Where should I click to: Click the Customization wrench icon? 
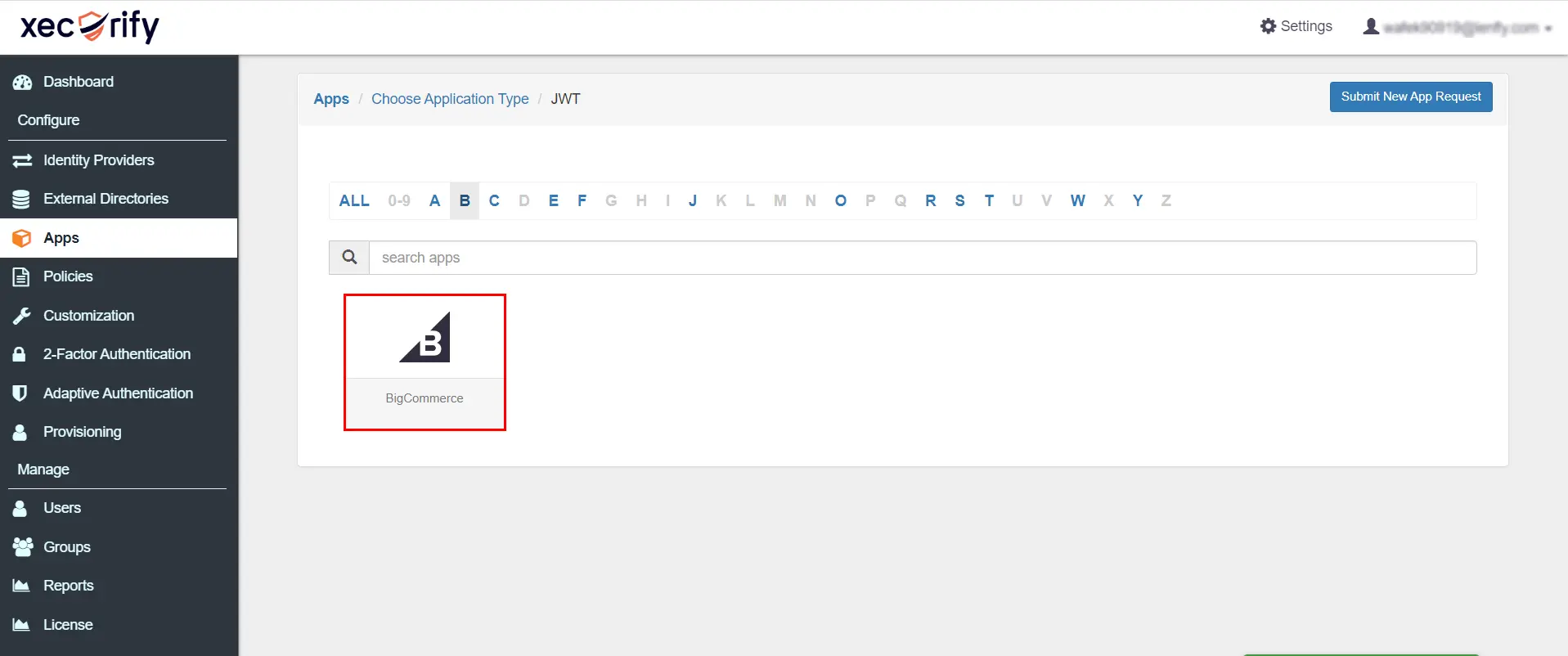pos(22,316)
